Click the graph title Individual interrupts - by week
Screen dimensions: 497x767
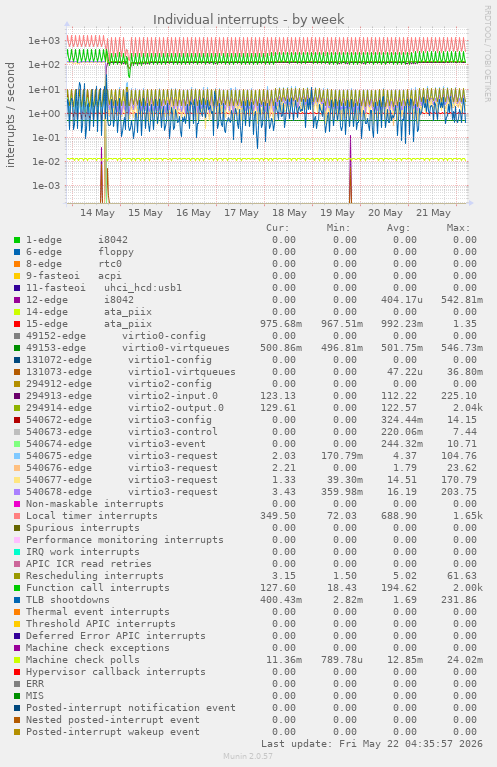[x=248, y=19]
